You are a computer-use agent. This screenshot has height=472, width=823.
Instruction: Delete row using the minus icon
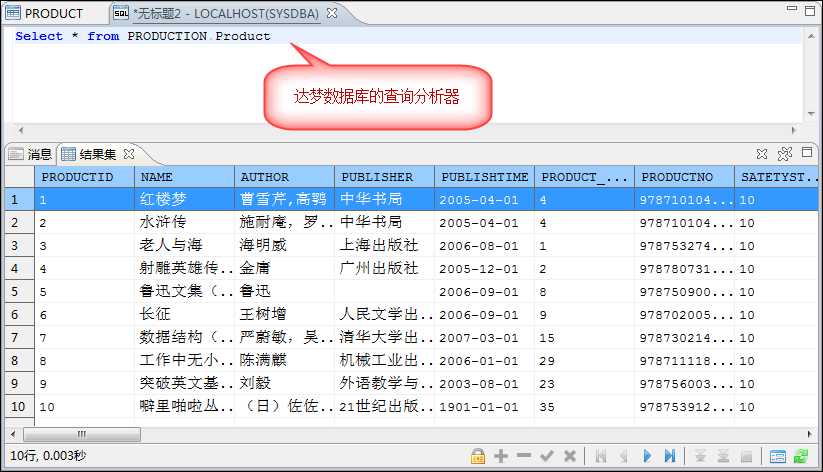point(523,456)
